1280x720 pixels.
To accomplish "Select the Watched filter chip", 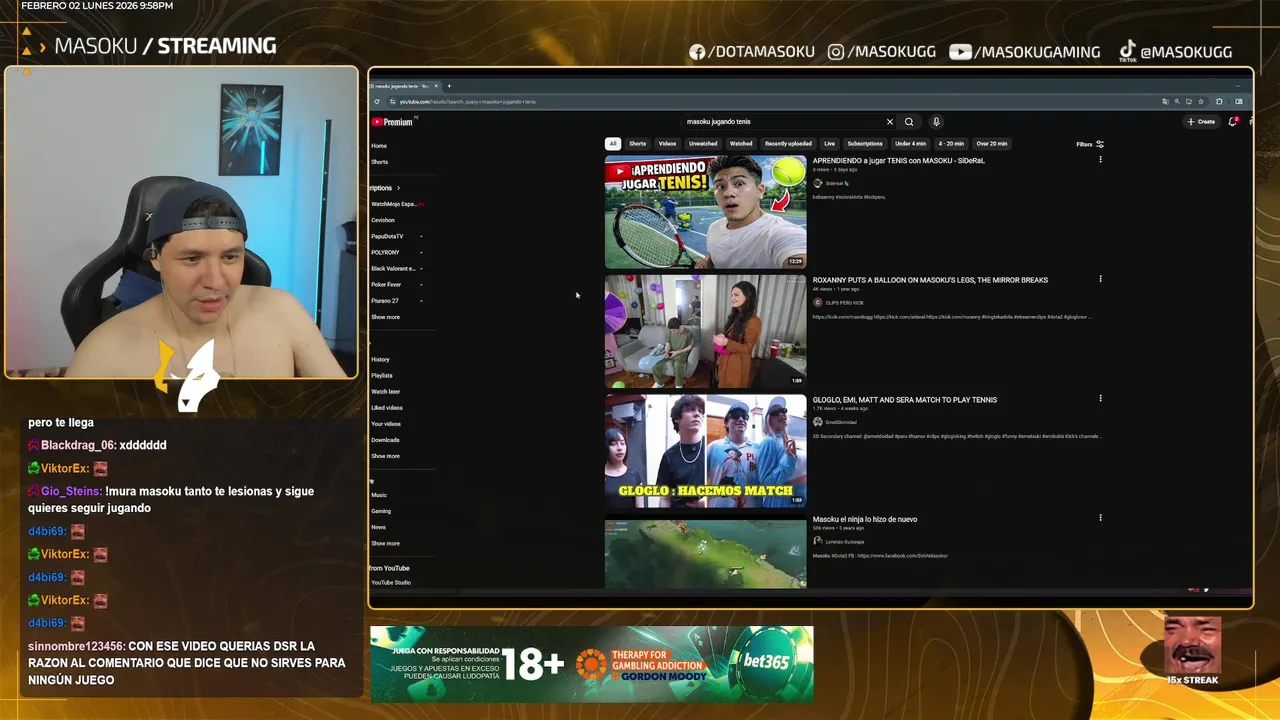I will click(x=741, y=144).
